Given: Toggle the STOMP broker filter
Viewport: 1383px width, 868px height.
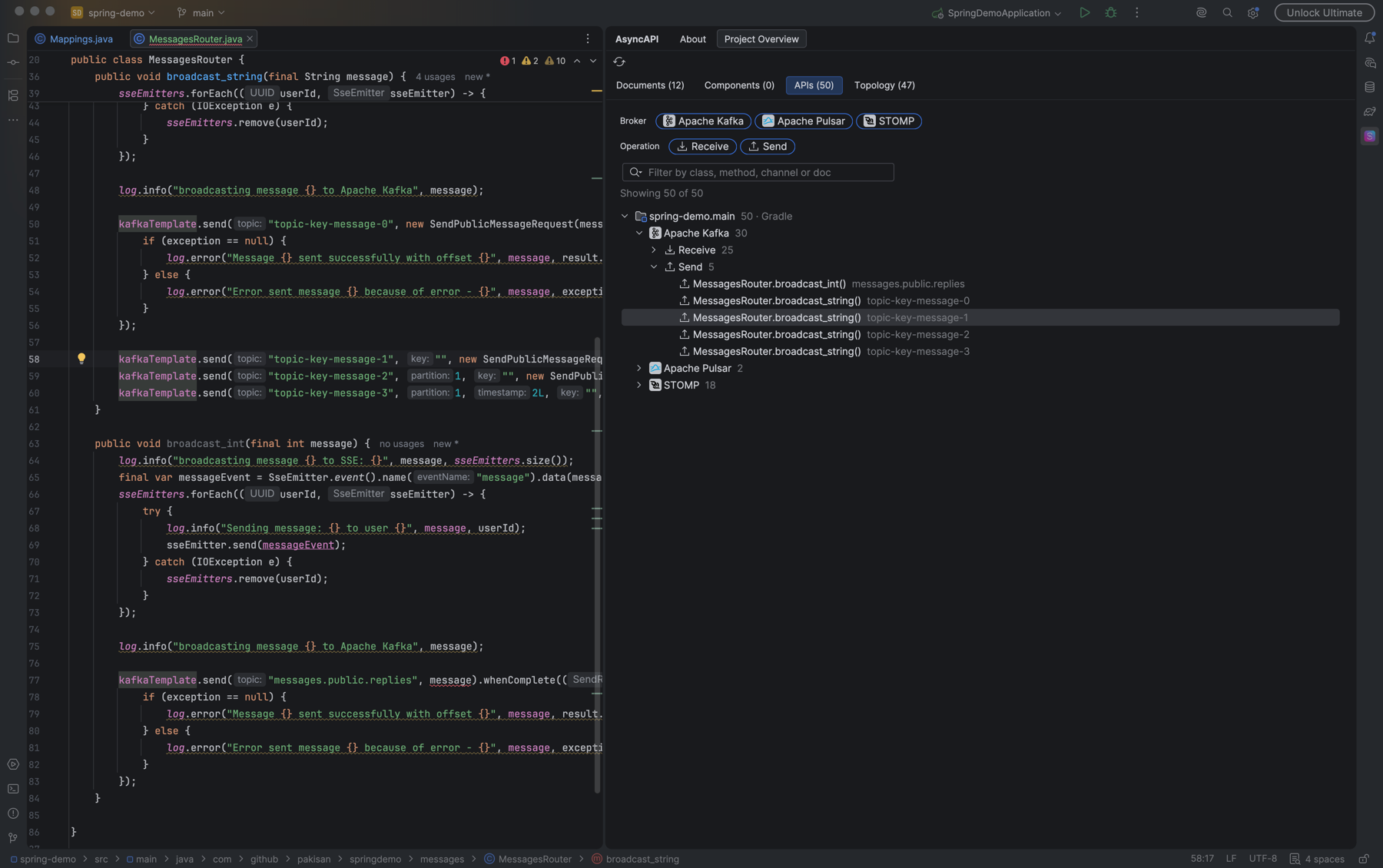Looking at the screenshot, I should point(889,121).
